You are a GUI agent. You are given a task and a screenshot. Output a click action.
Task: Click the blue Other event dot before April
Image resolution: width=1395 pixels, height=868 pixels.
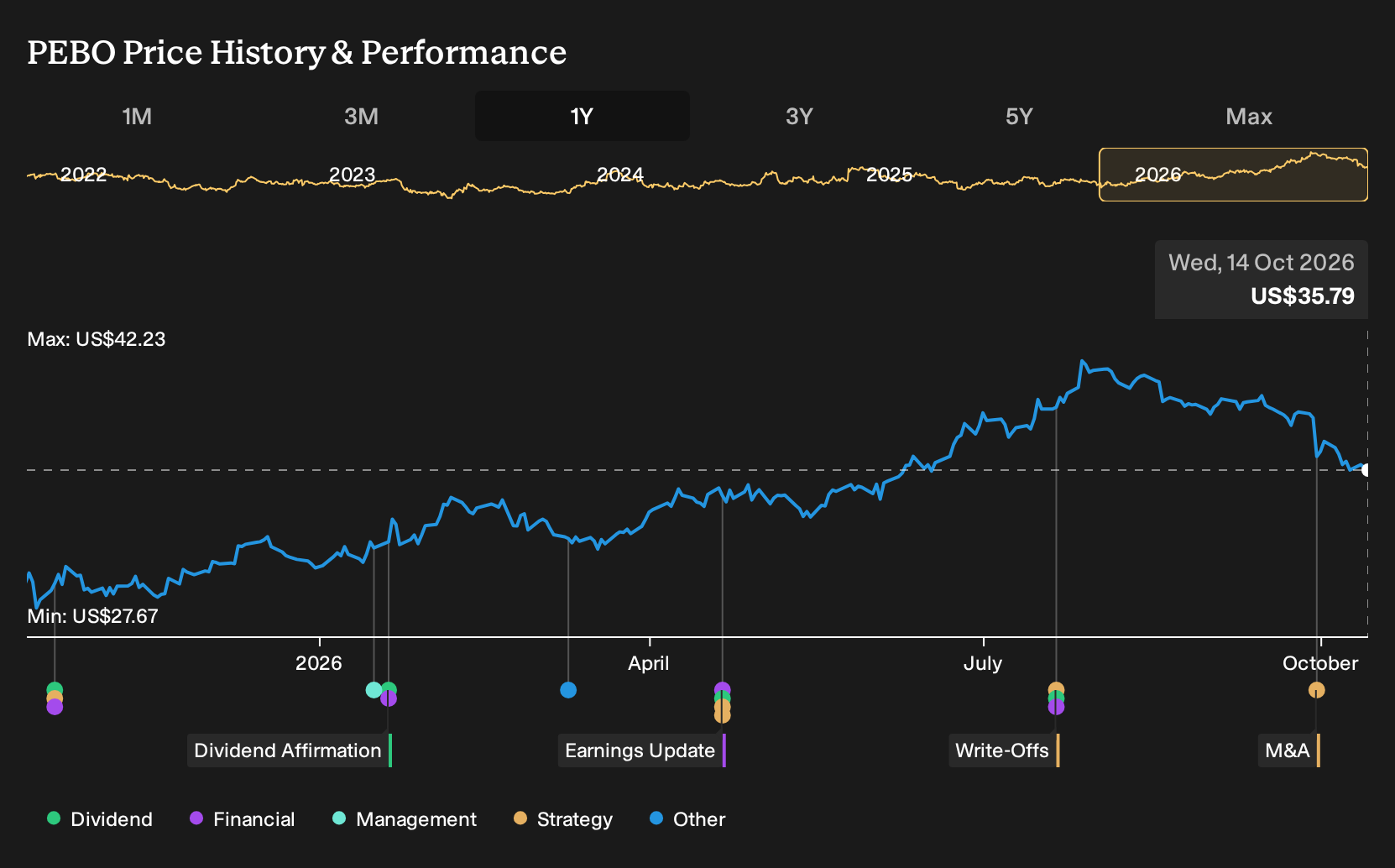(568, 690)
